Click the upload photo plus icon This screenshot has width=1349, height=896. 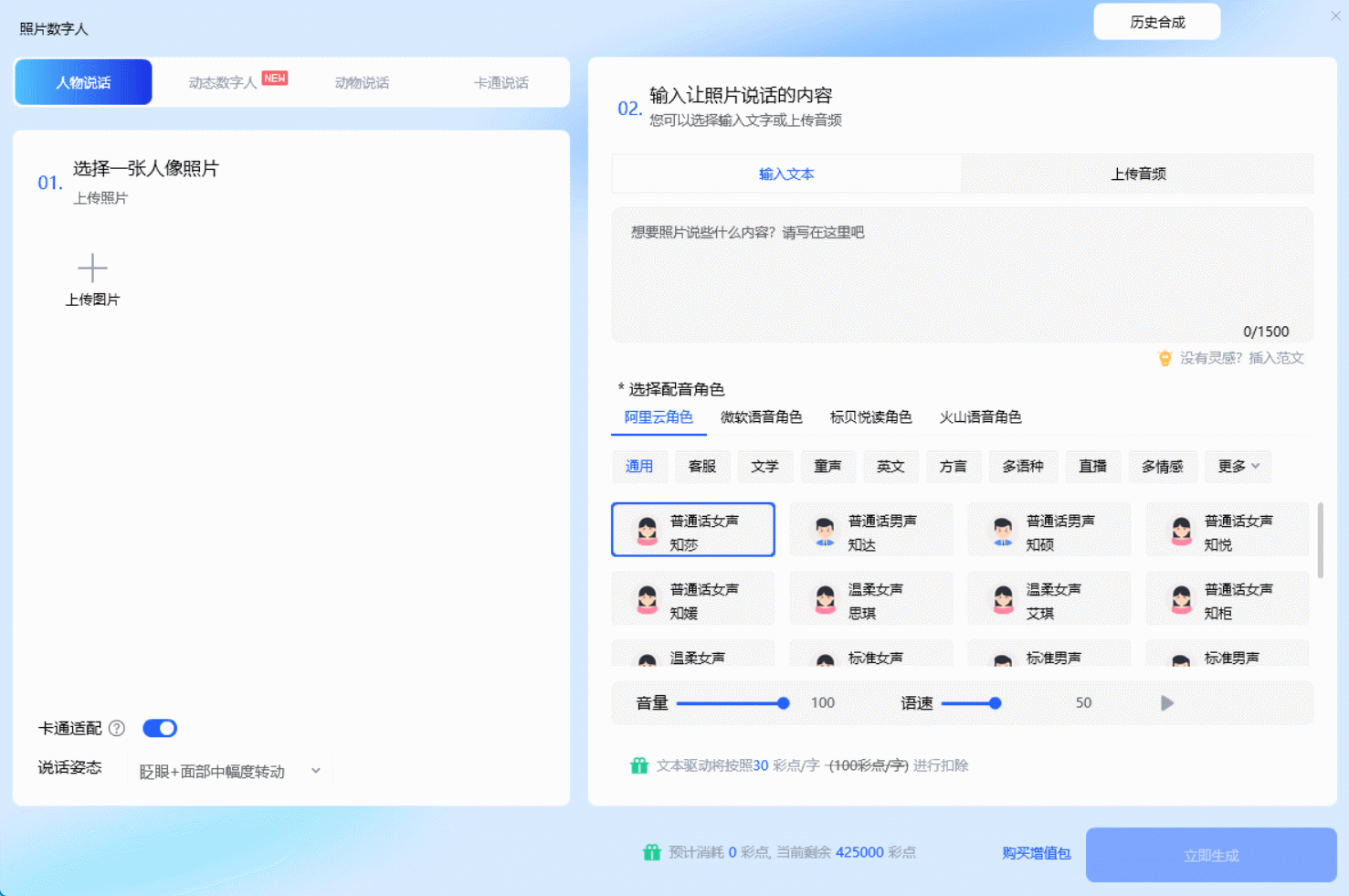pyautogui.click(x=92, y=268)
